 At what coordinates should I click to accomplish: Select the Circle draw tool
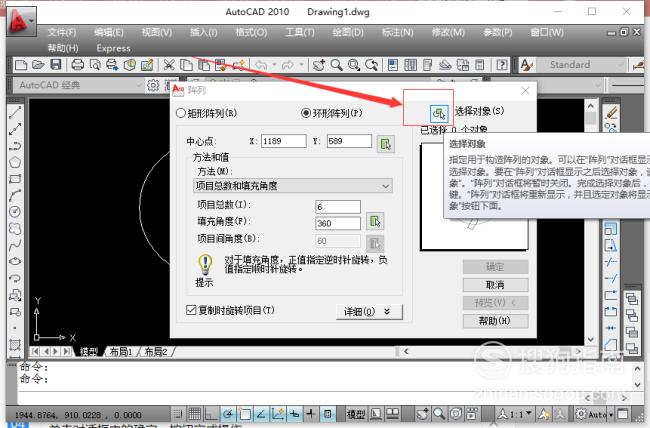pyautogui.click(x=15, y=212)
